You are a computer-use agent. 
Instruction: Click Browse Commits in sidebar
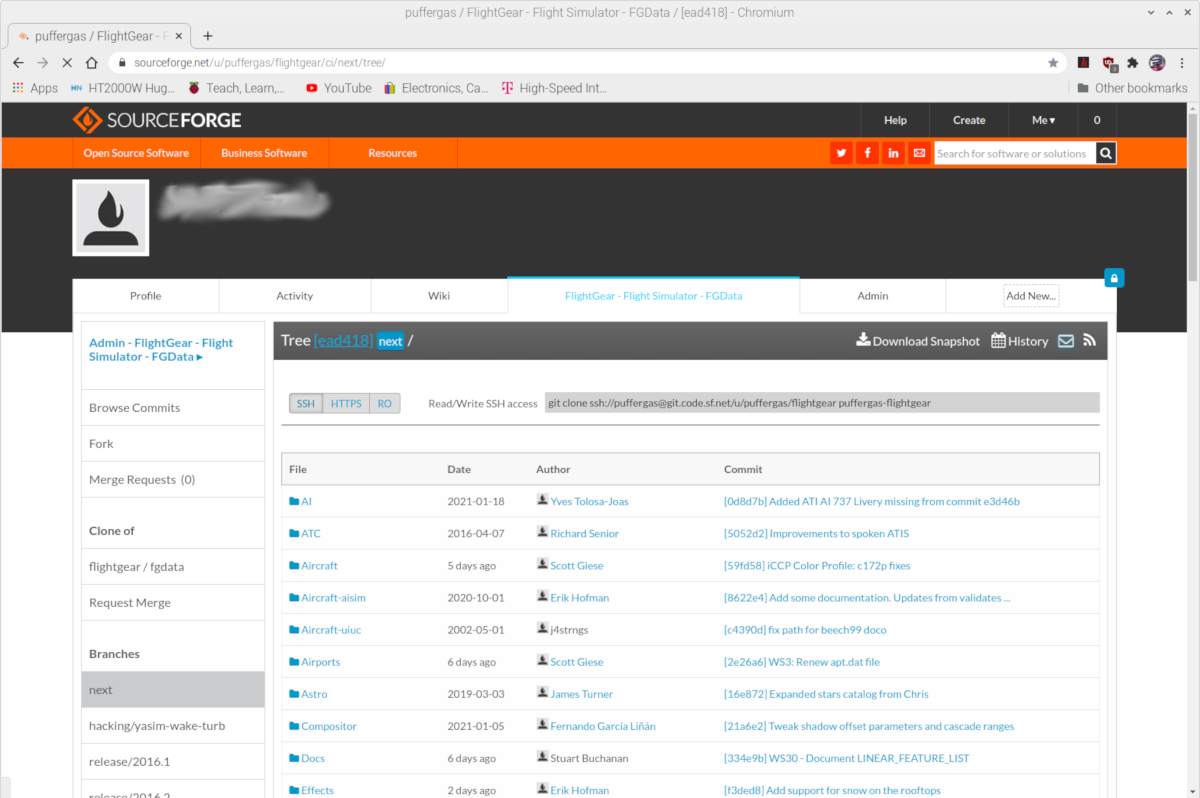coord(173,408)
